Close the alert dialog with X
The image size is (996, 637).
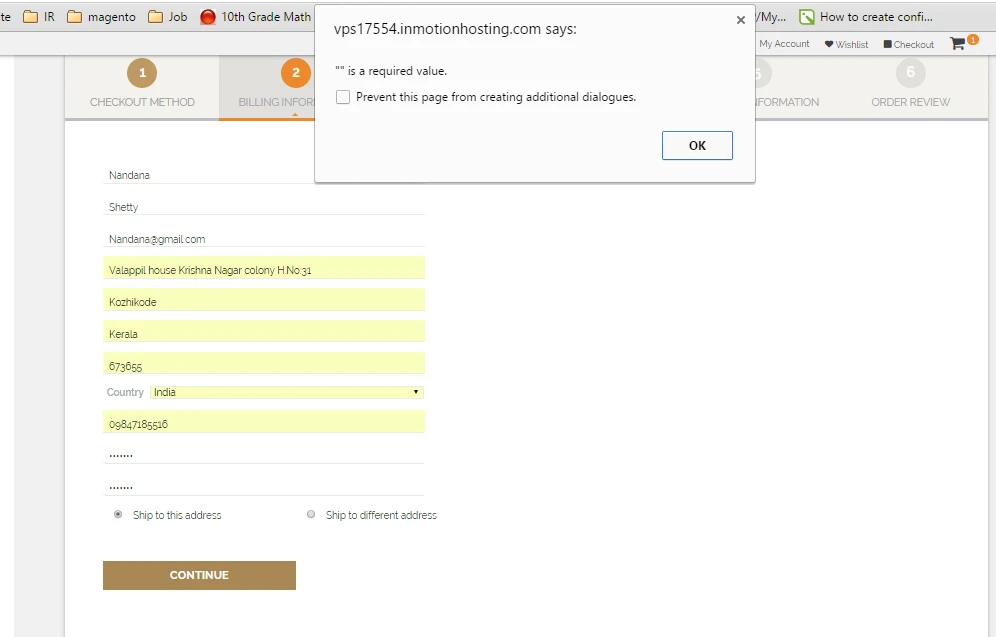pos(740,20)
